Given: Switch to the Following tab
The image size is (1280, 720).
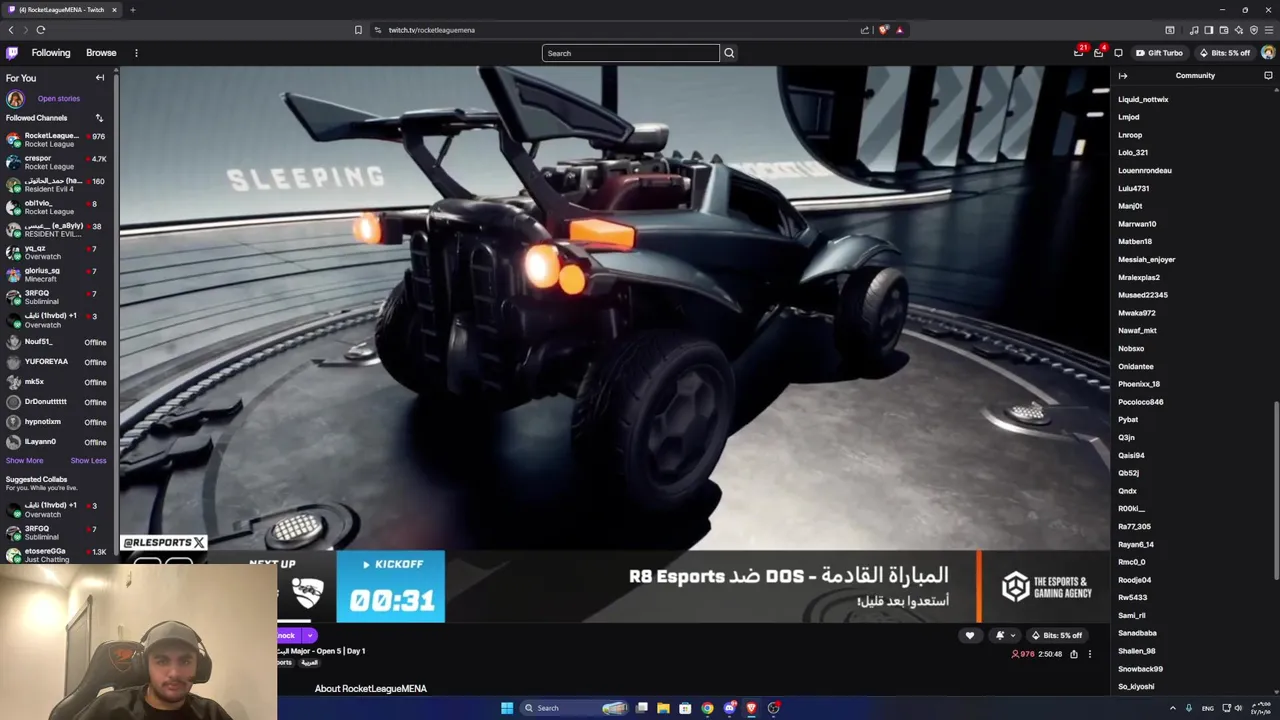Looking at the screenshot, I should click(x=51, y=53).
